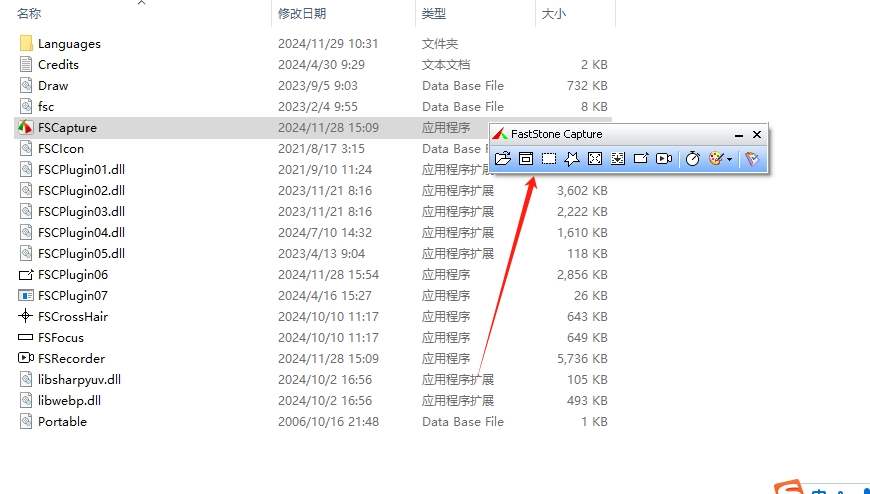
Task: Click the 732 KB size value
Action: point(587,86)
